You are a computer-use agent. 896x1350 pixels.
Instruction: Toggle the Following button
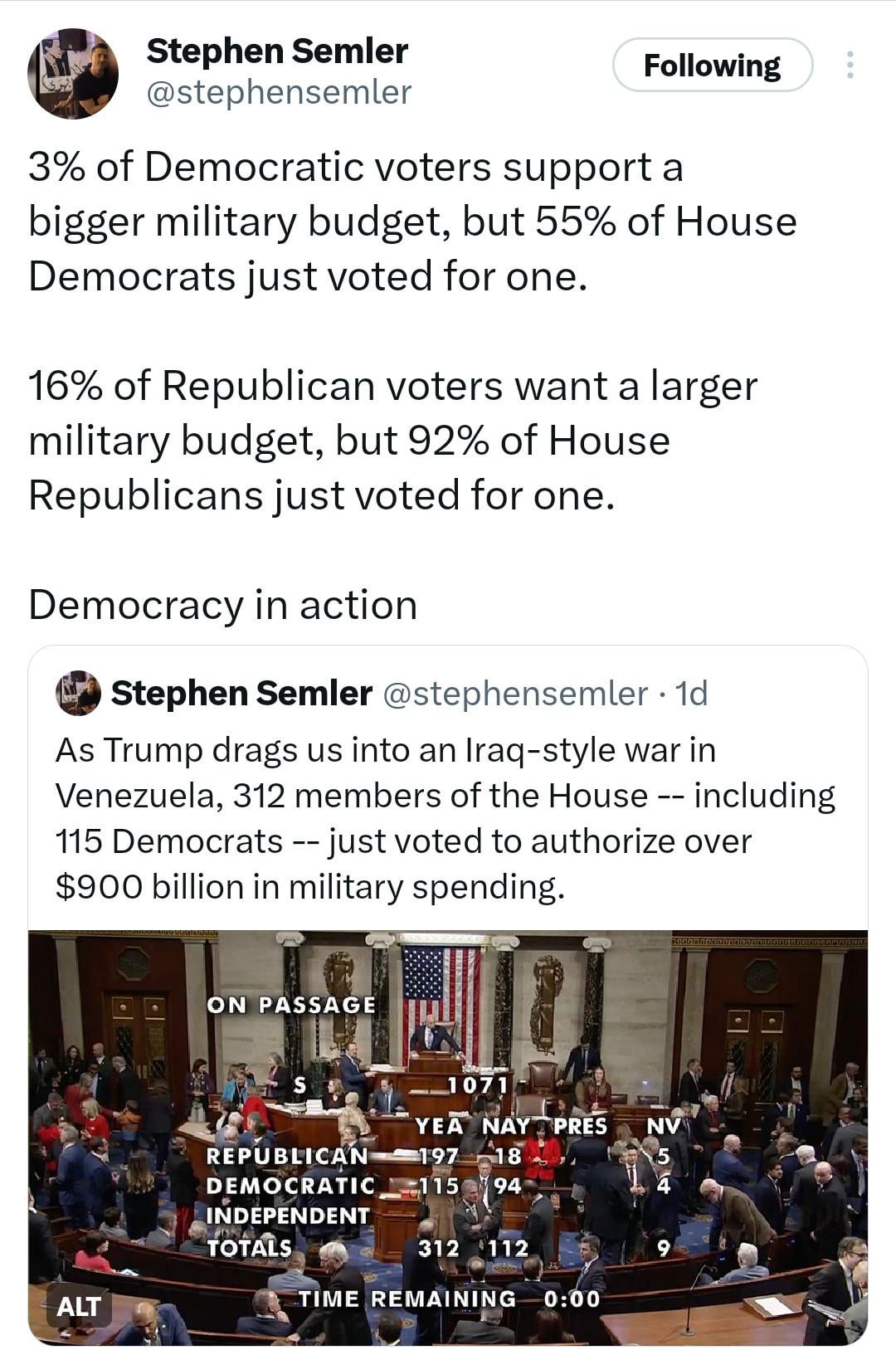coord(712,66)
